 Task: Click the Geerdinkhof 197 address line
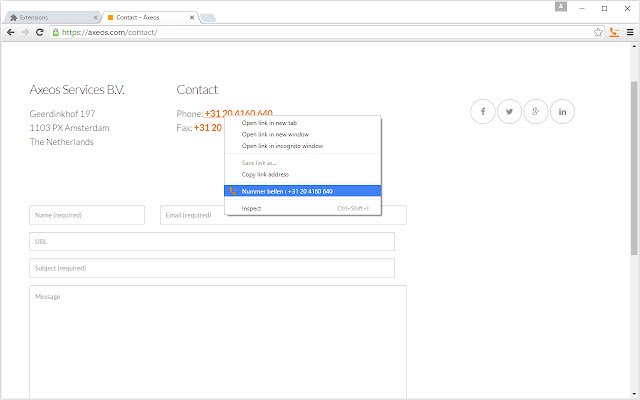(x=62, y=113)
